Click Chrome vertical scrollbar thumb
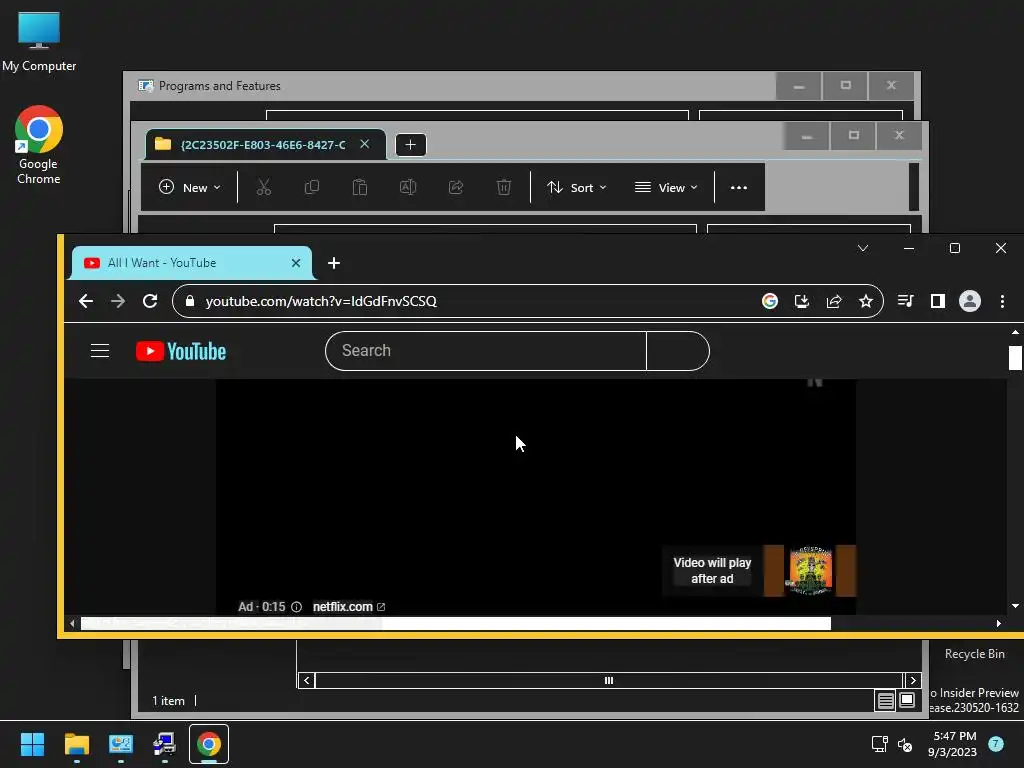Screen dimensions: 1024x768 (1015, 358)
